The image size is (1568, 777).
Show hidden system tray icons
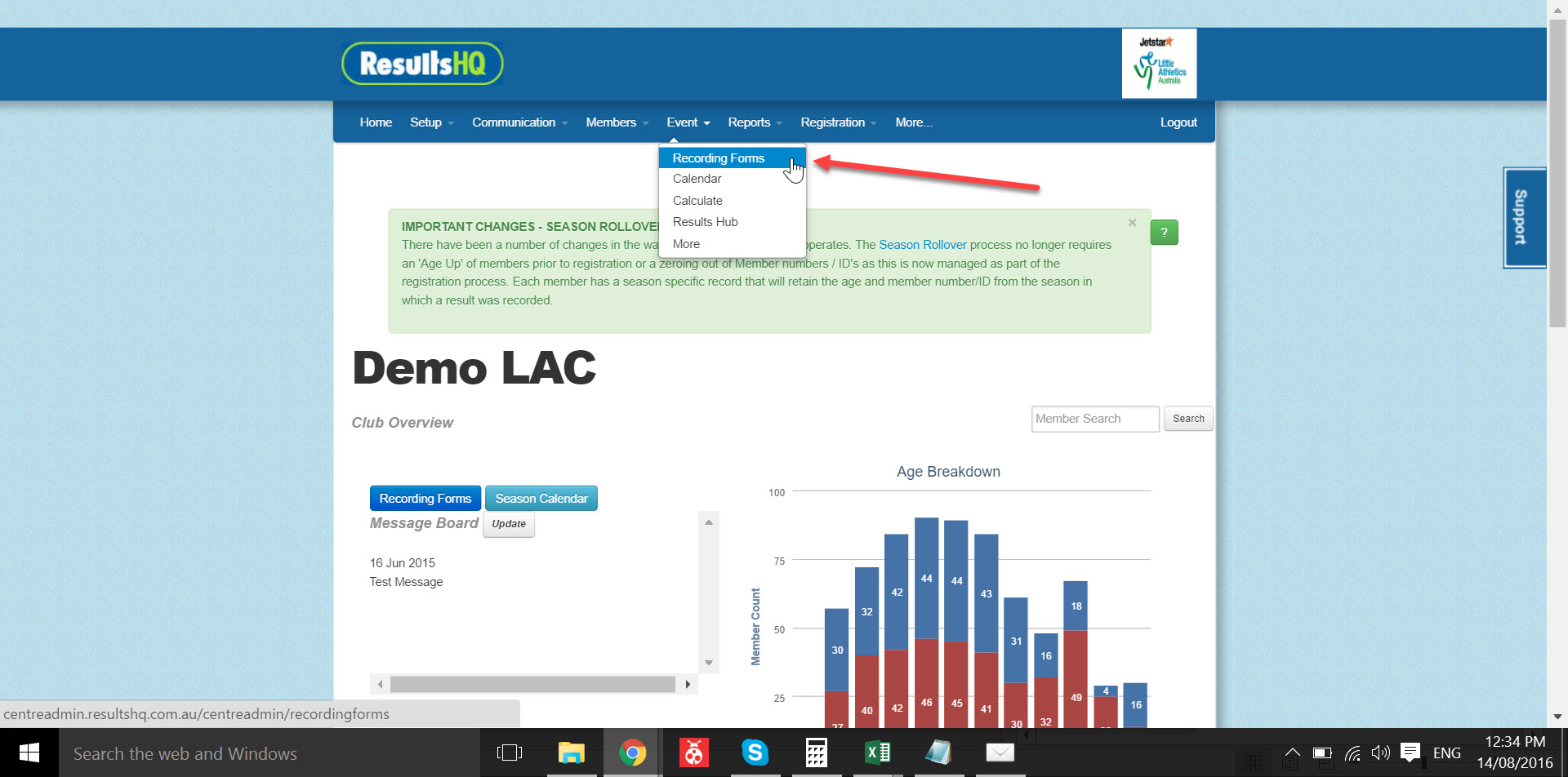click(x=1292, y=753)
